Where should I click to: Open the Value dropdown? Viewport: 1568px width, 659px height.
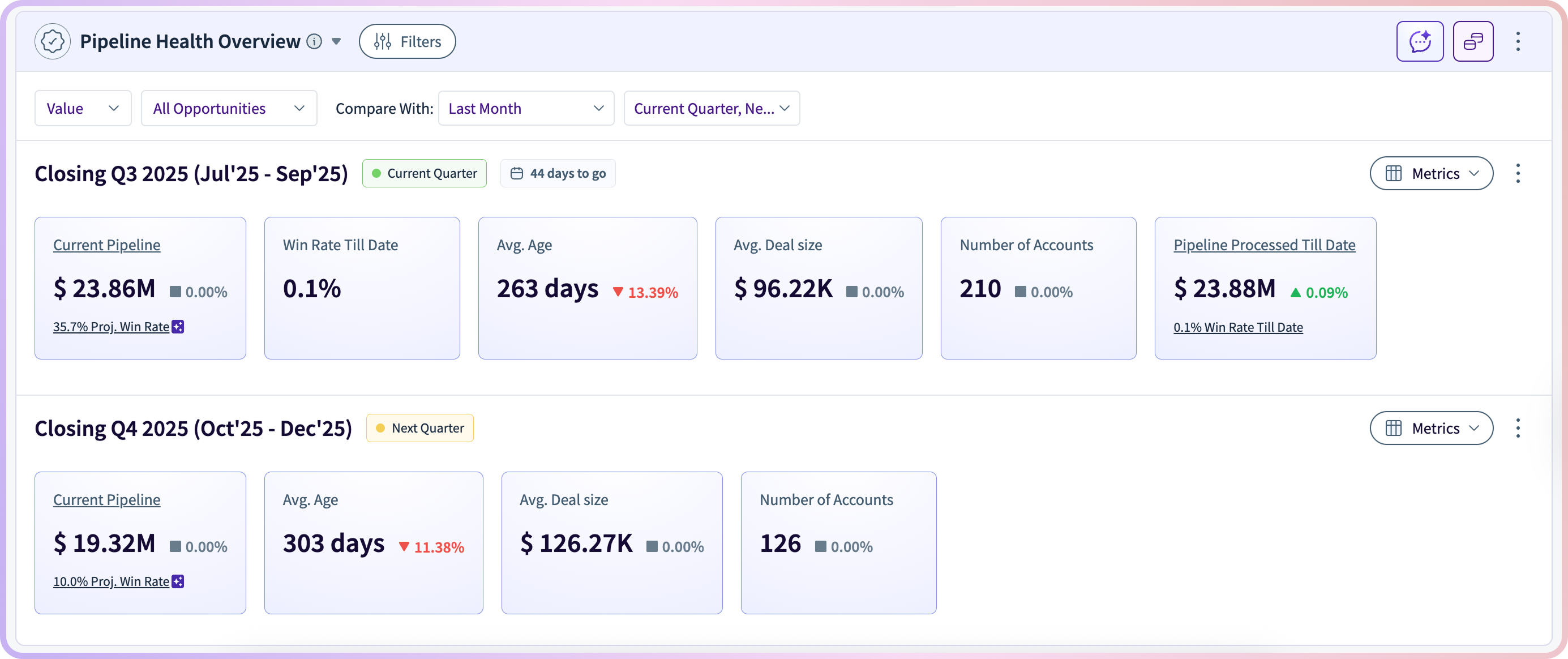pos(83,108)
